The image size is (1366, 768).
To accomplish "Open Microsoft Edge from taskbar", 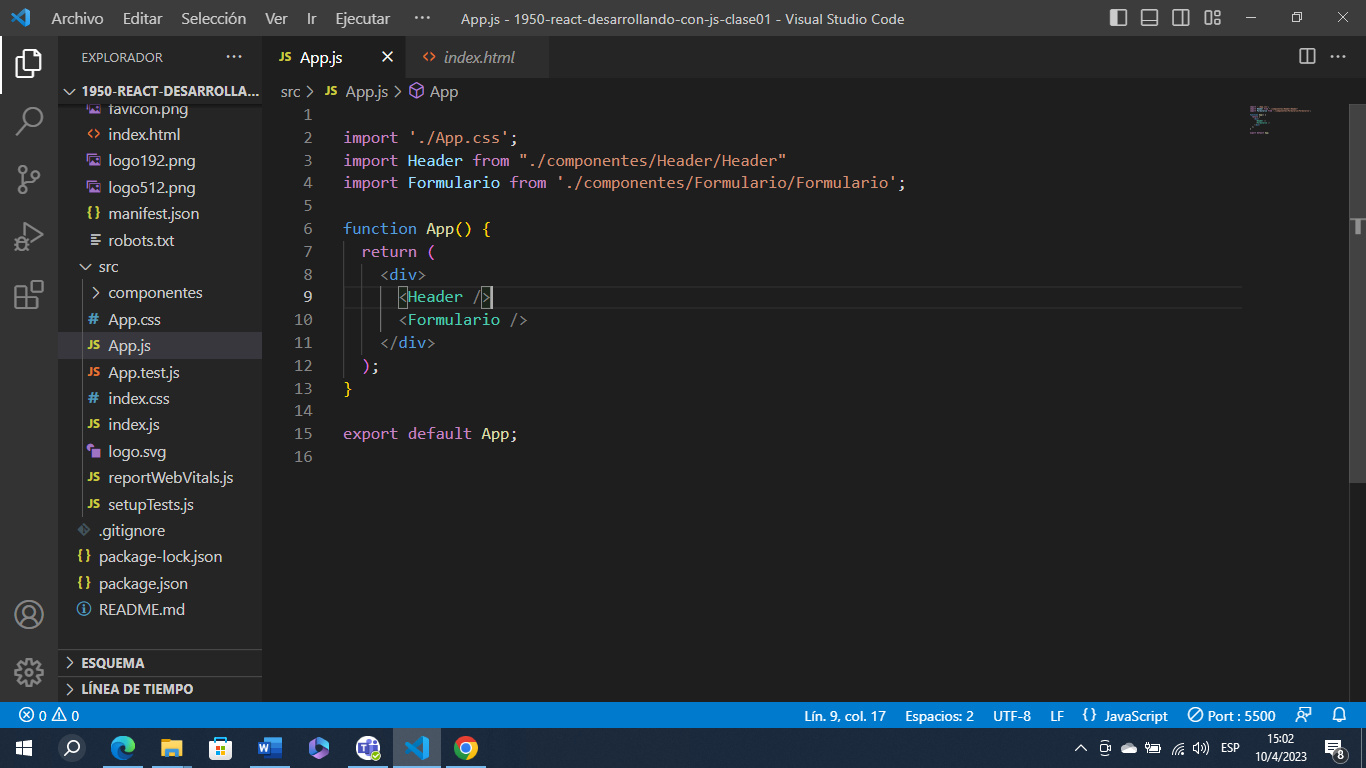I will 123,748.
